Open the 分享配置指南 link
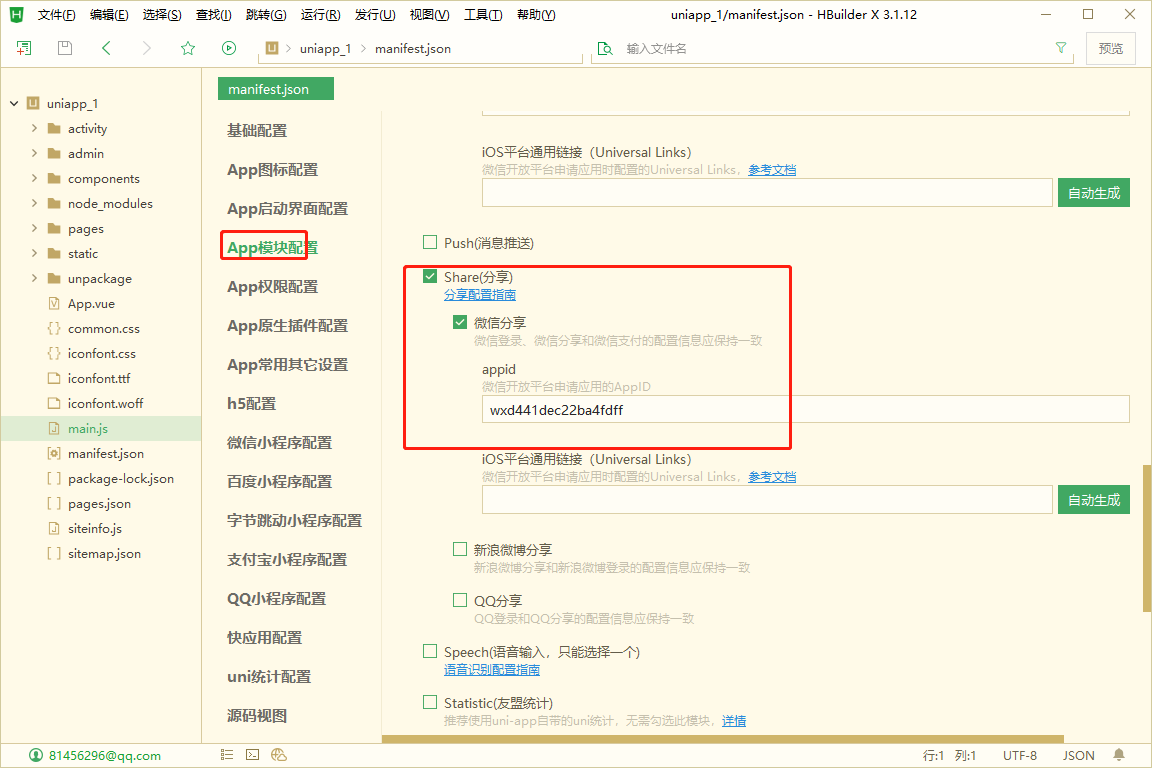This screenshot has height=768, width=1152. (x=480, y=295)
